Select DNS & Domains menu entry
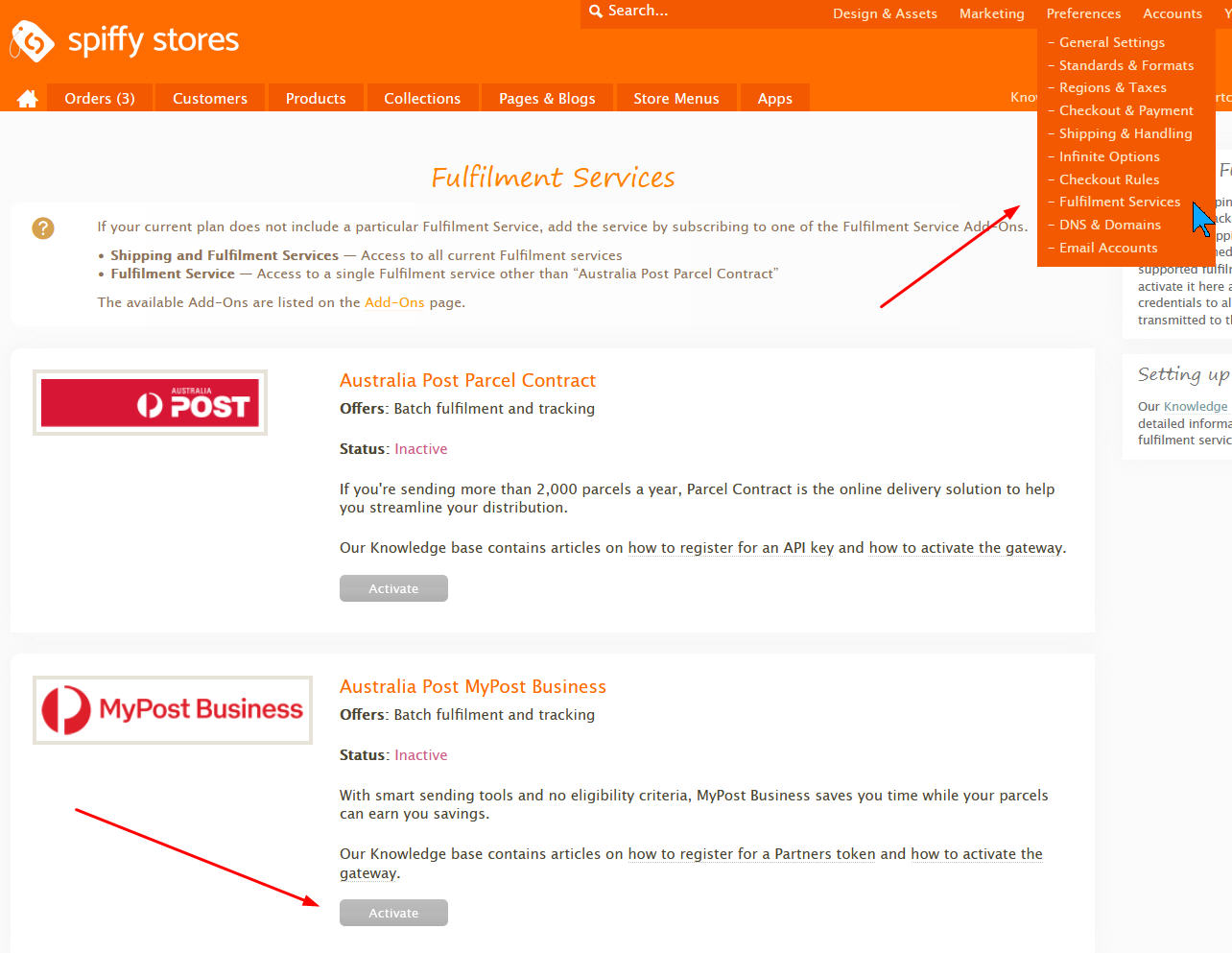Screen dimensions: 1232x953 pos(1110,225)
